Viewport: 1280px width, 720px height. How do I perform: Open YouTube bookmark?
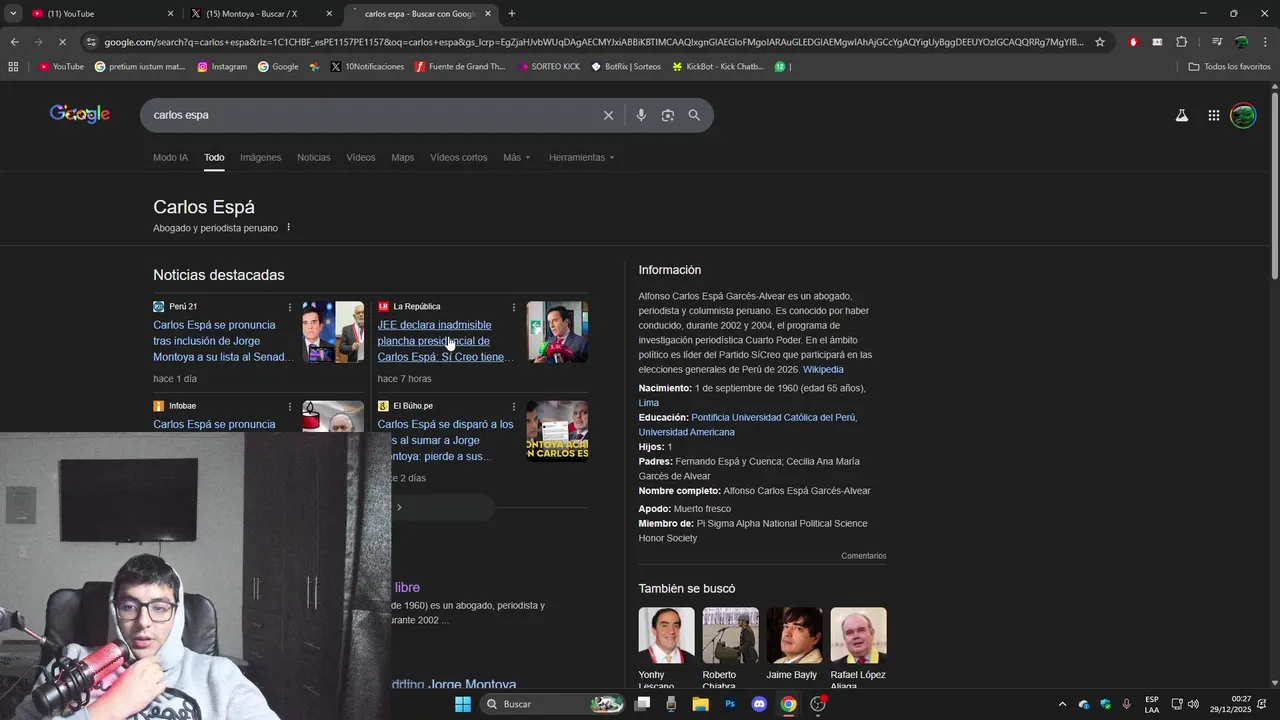(x=61, y=67)
